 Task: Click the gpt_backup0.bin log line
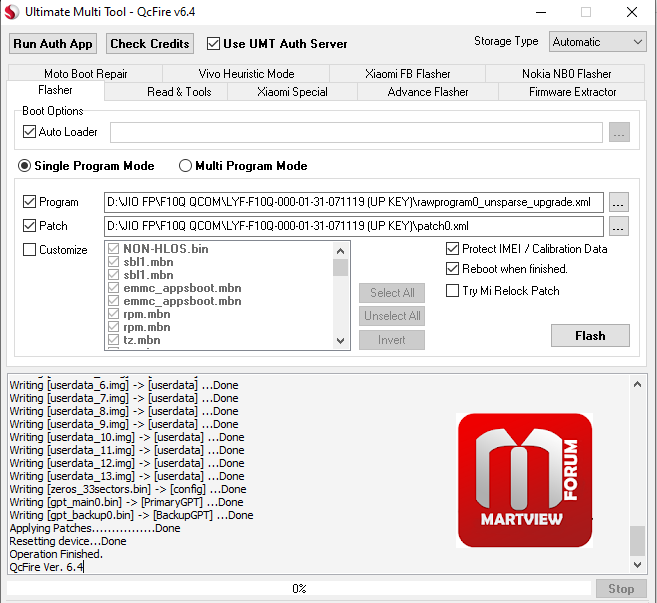pyautogui.click(x=131, y=515)
